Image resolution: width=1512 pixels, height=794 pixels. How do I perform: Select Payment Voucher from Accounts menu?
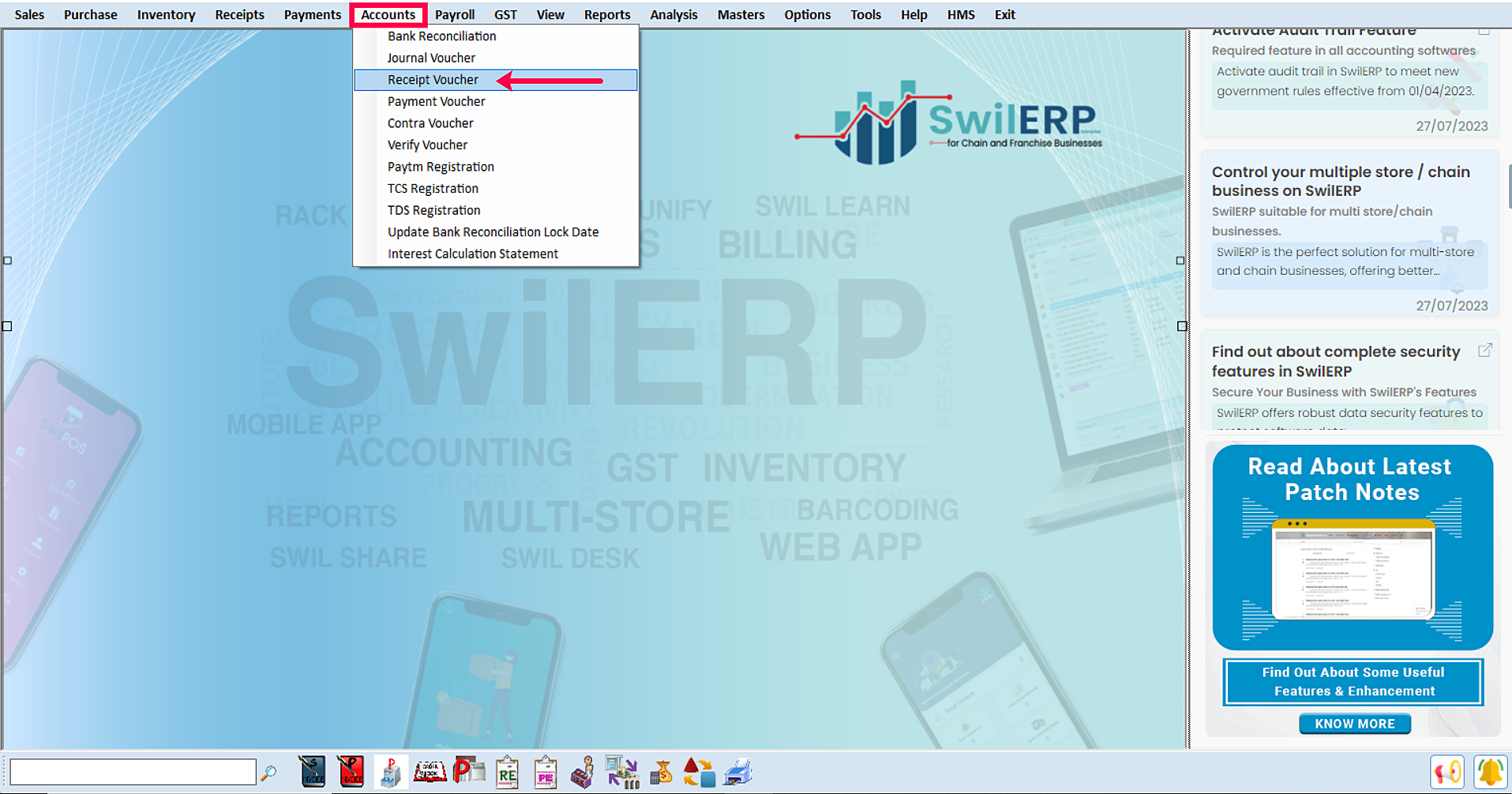tap(496, 101)
